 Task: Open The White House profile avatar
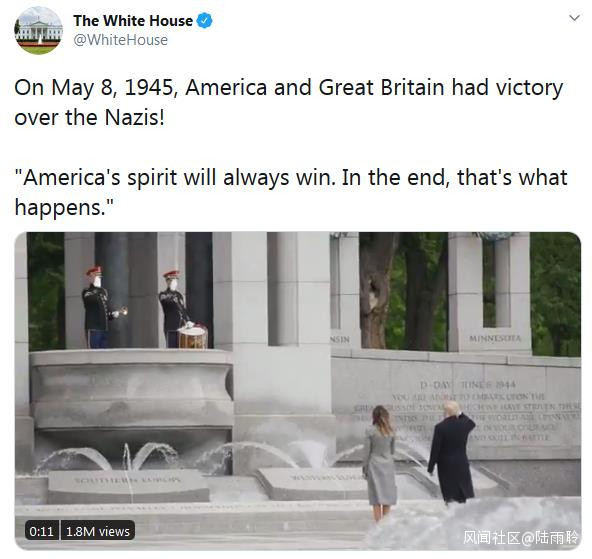39,31
